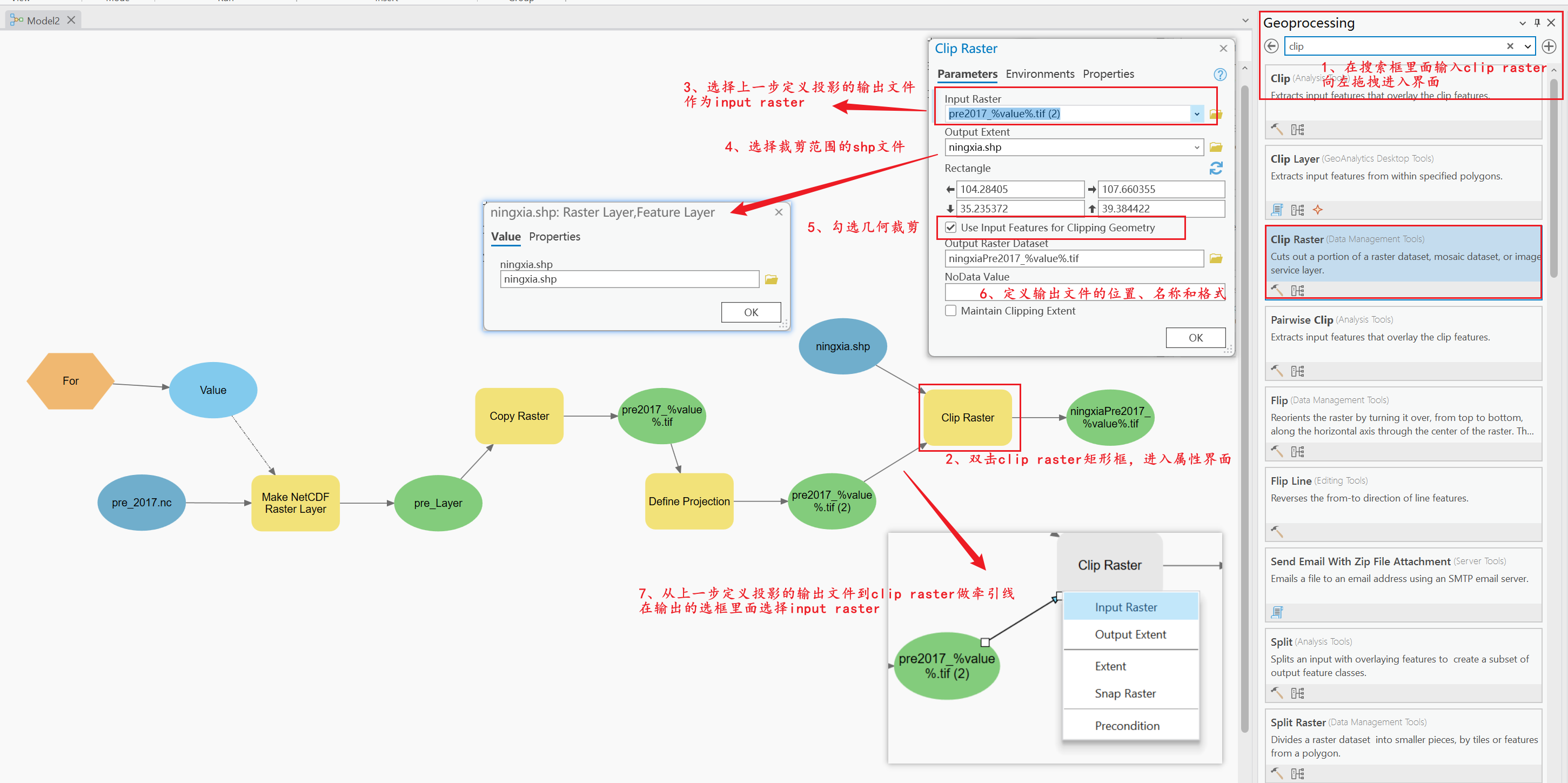This screenshot has height=783, width=1568.
Task: Expand the Output Extent ningxia.shp dropdown
Action: pyautogui.click(x=1196, y=148)
